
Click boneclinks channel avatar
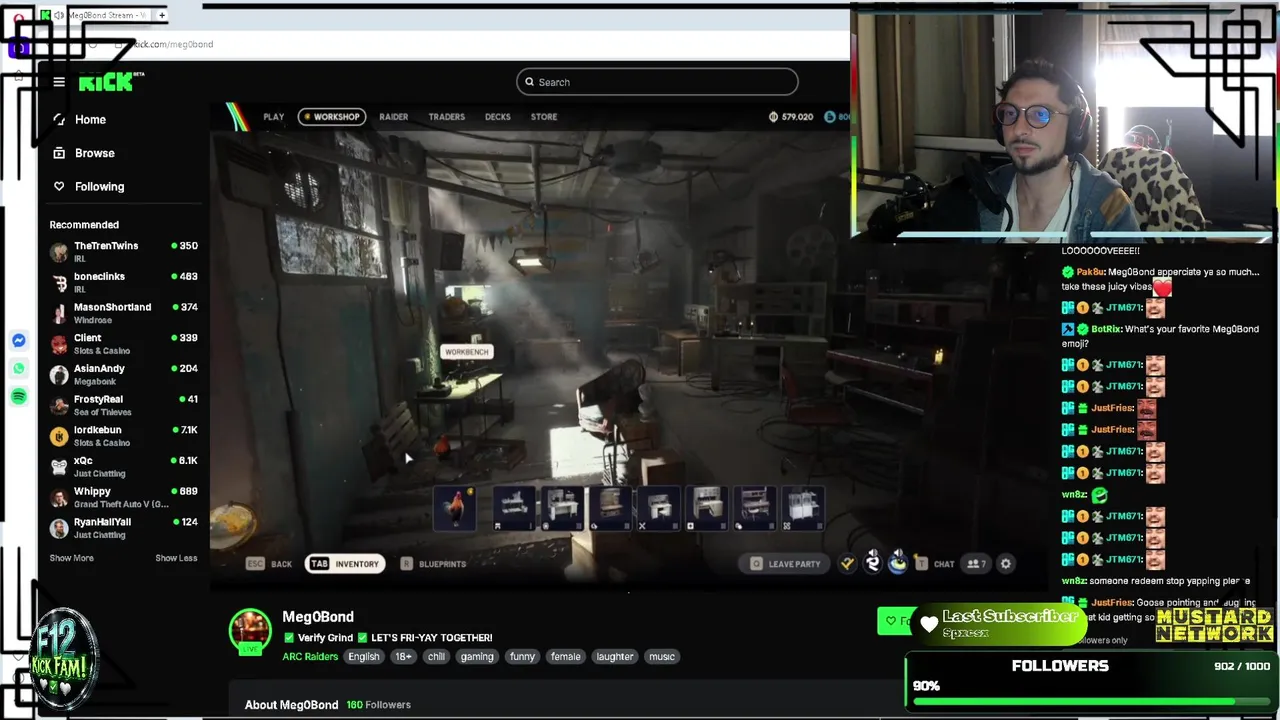(x=59, y=283)
